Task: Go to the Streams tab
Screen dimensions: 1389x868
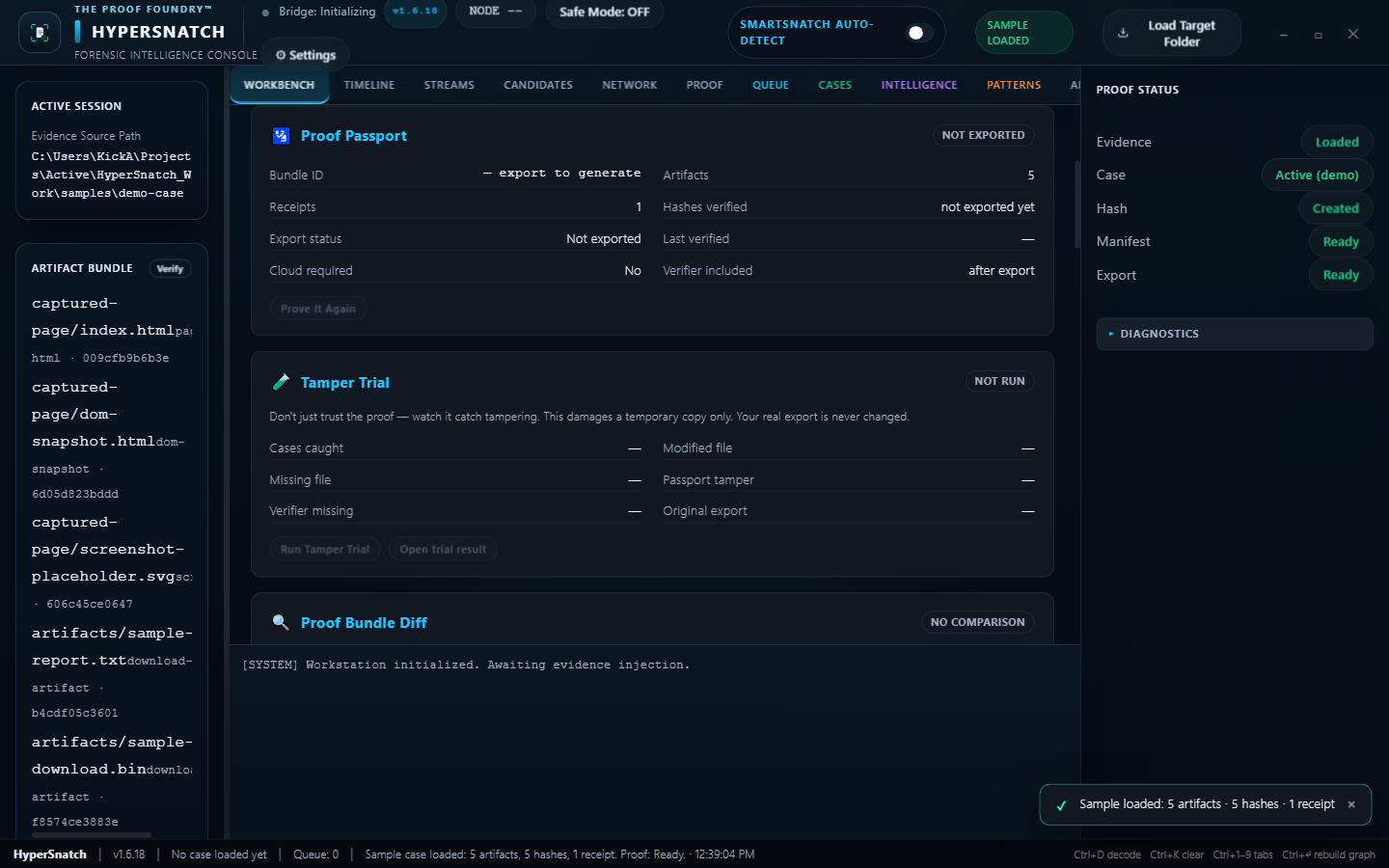Action: coord(449,85)
